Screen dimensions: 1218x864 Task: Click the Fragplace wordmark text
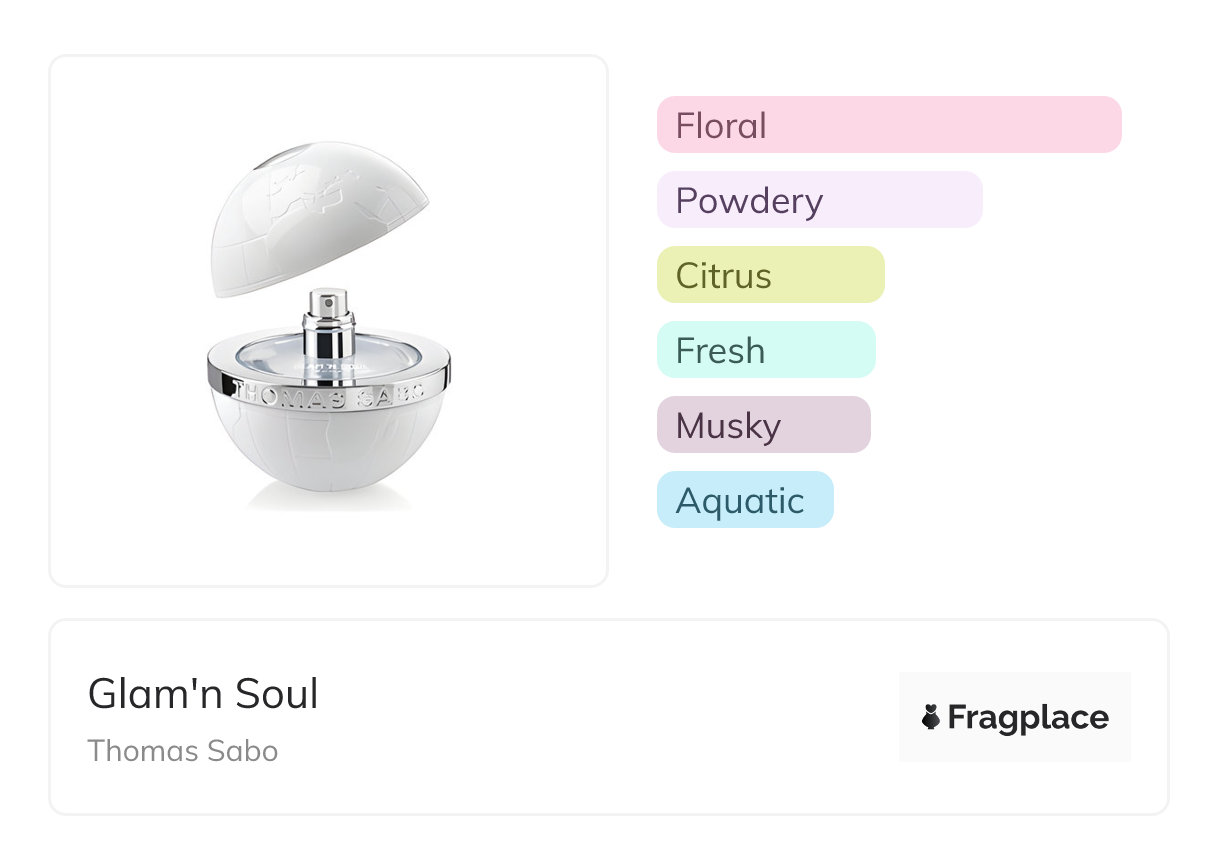click(1027, 718)
